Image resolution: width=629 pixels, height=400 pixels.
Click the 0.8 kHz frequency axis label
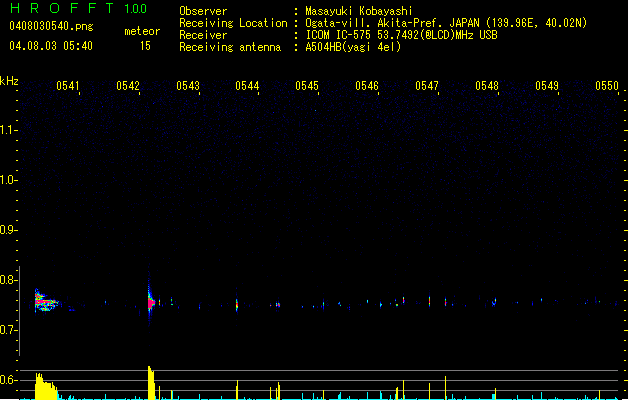coord(8,280)
